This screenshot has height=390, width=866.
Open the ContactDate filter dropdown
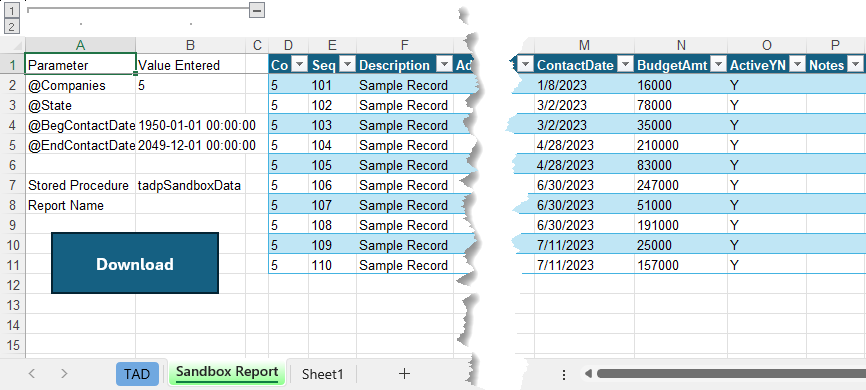point(625,65)
